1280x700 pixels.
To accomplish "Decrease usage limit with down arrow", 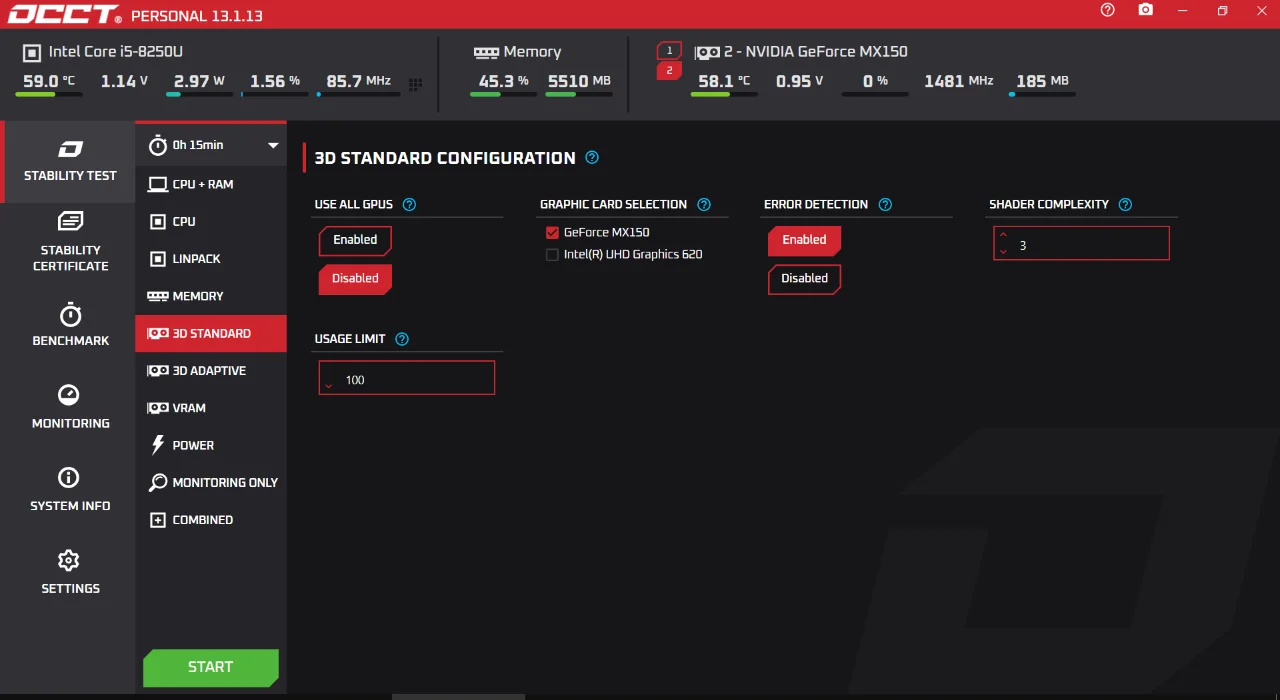I will pyautogui.click(x=328, y=386).
